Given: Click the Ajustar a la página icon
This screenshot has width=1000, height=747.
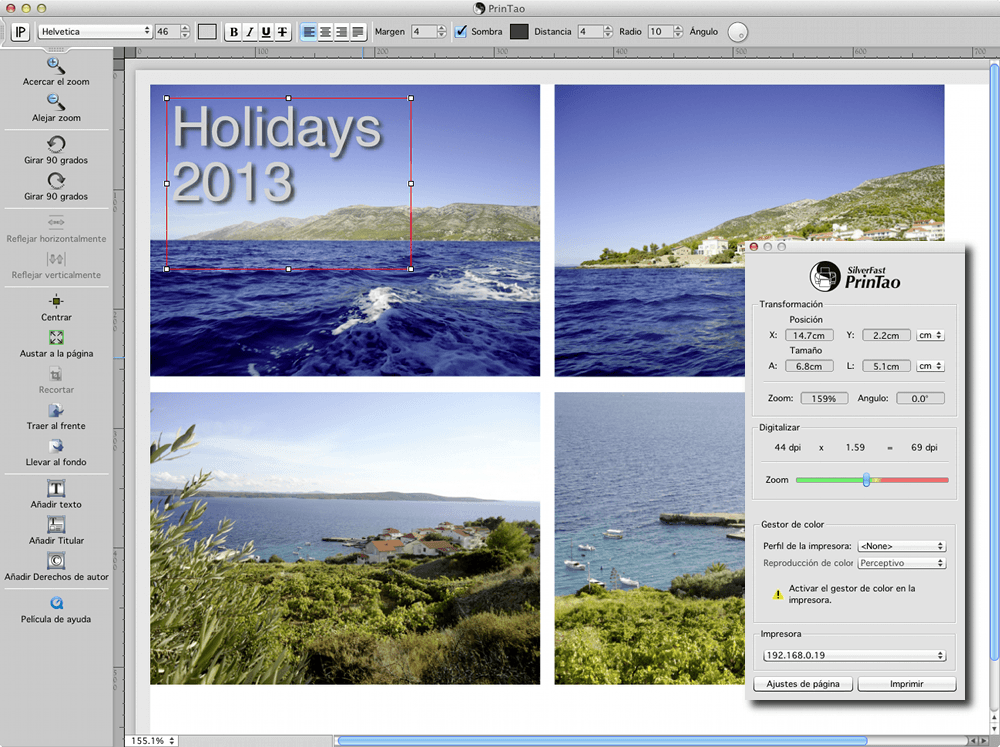Looking at the screenshot, I should 56,338.
